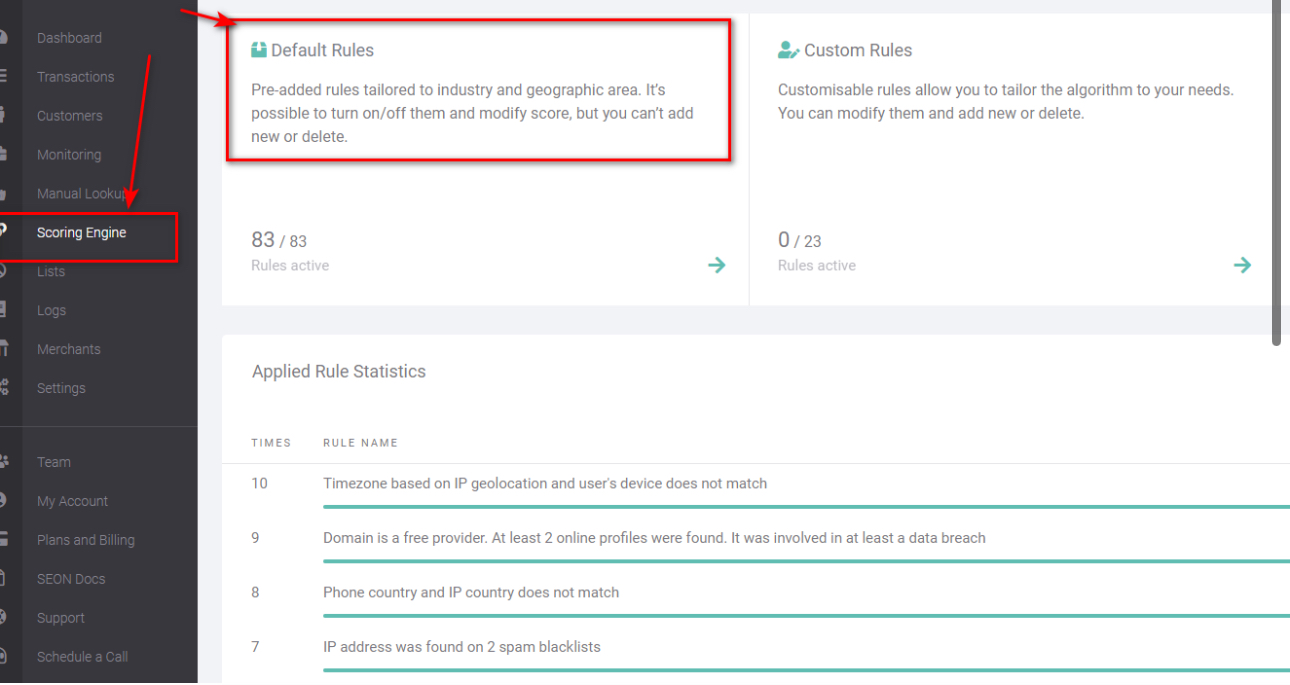Click the vertical page scrollbar
Screen dimensions: 1290x685
(x=1276, y=170)
